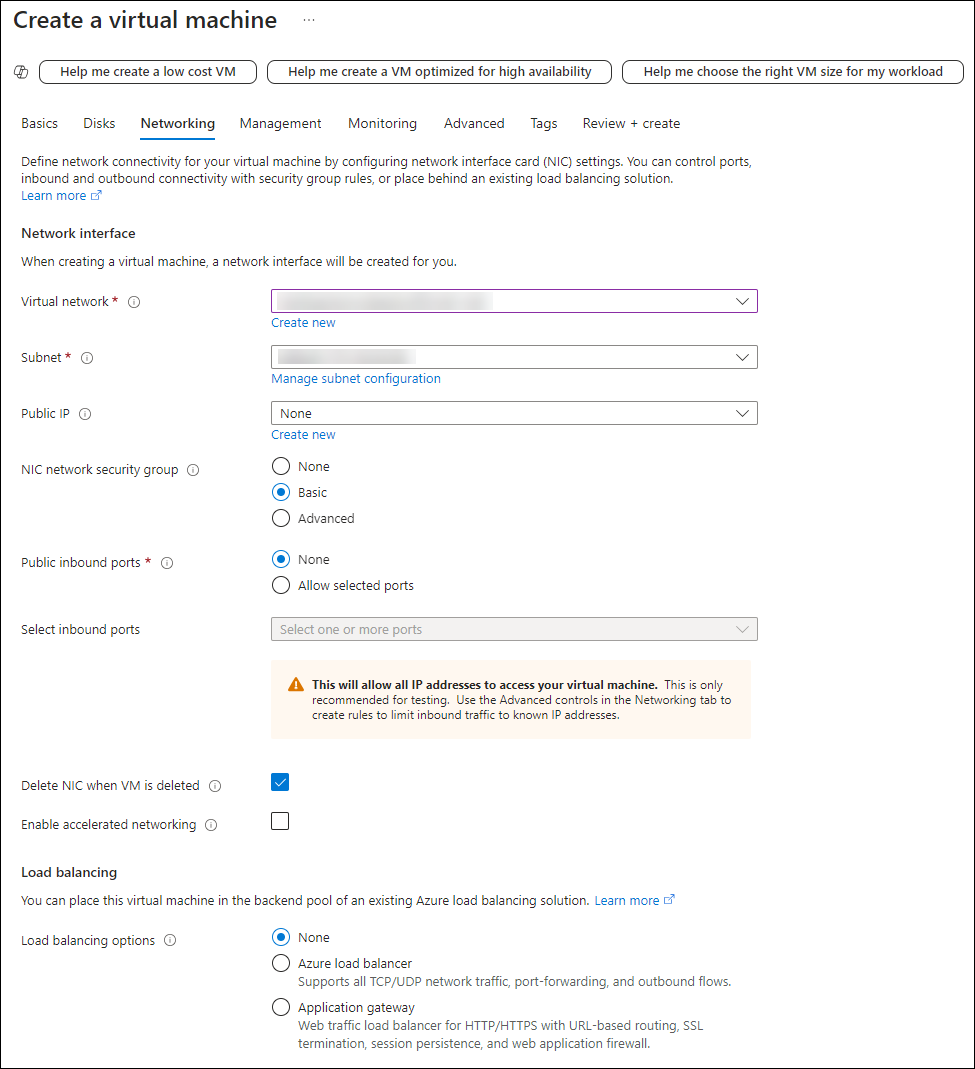The image size is (975, 1069).
Task: Open the ellipsis menu next to page title
Action: (309, 20)
